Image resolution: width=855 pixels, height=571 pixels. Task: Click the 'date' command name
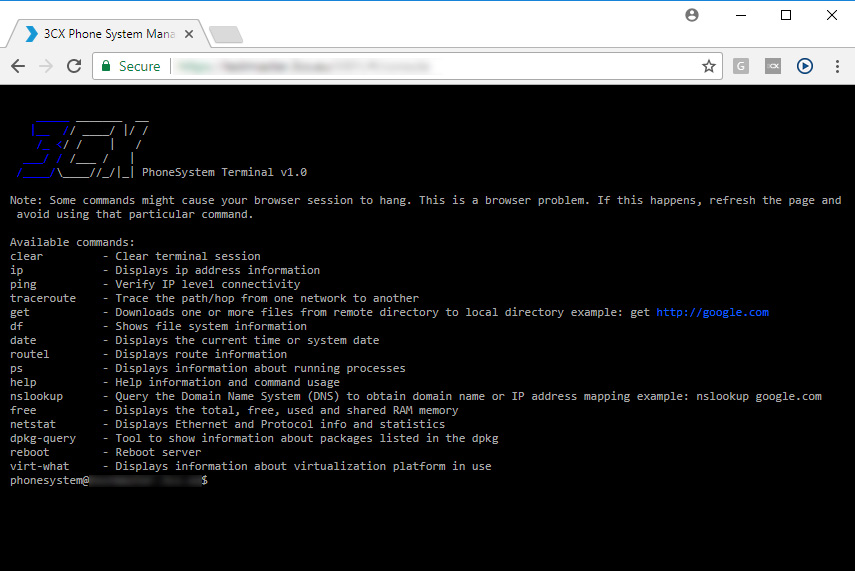(x=23, y=340)
